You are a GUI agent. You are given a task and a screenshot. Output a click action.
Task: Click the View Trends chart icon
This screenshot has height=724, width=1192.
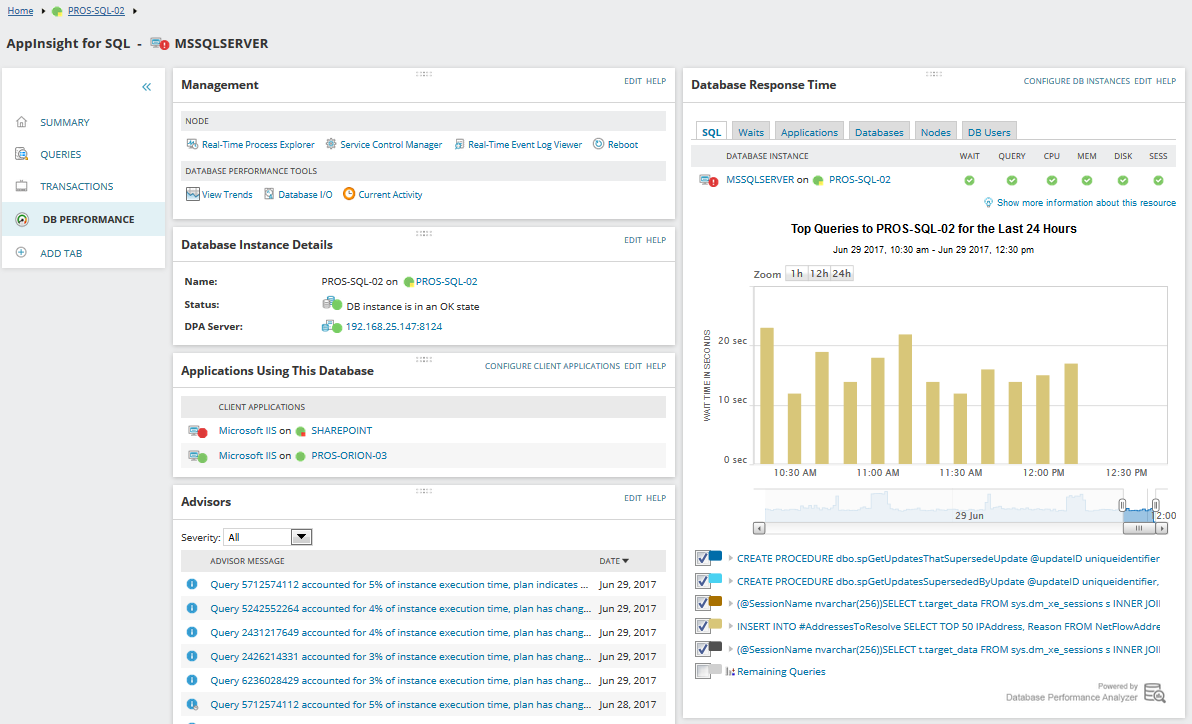click(x=193, y=194)
